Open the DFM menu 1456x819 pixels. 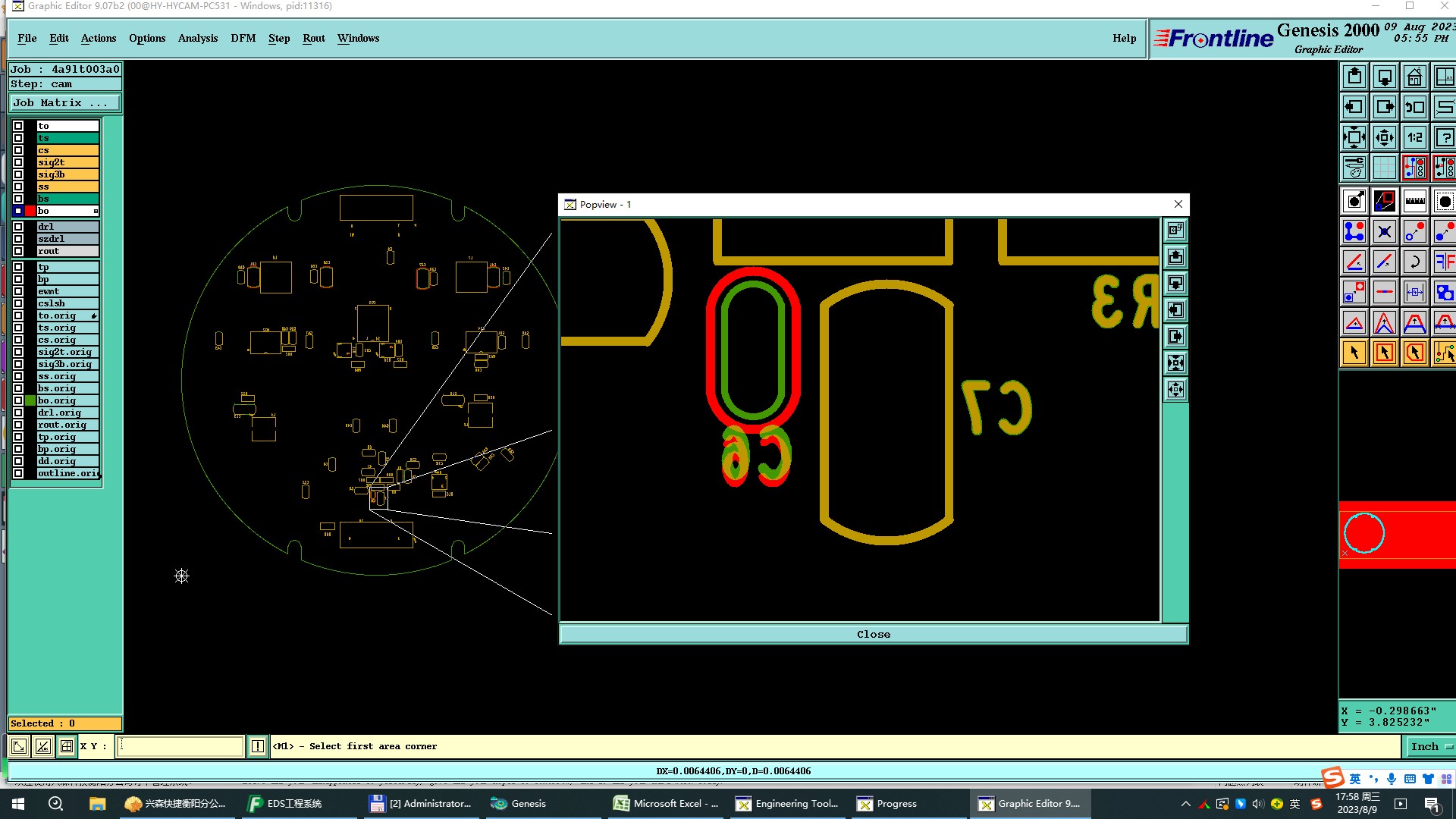(243, 38)
